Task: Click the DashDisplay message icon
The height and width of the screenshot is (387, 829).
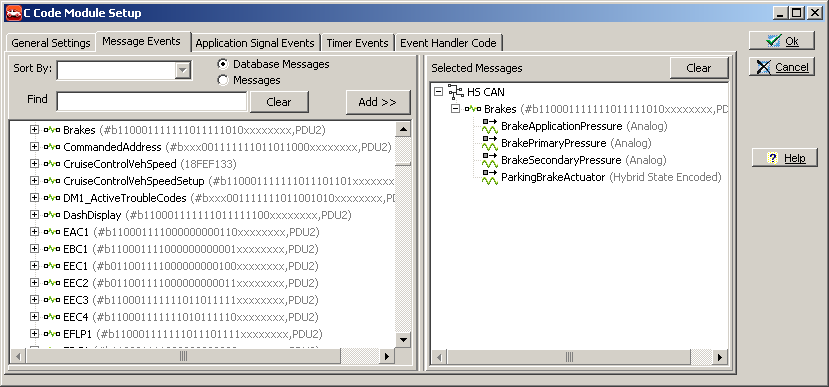Action: click(x=52, y=215)
